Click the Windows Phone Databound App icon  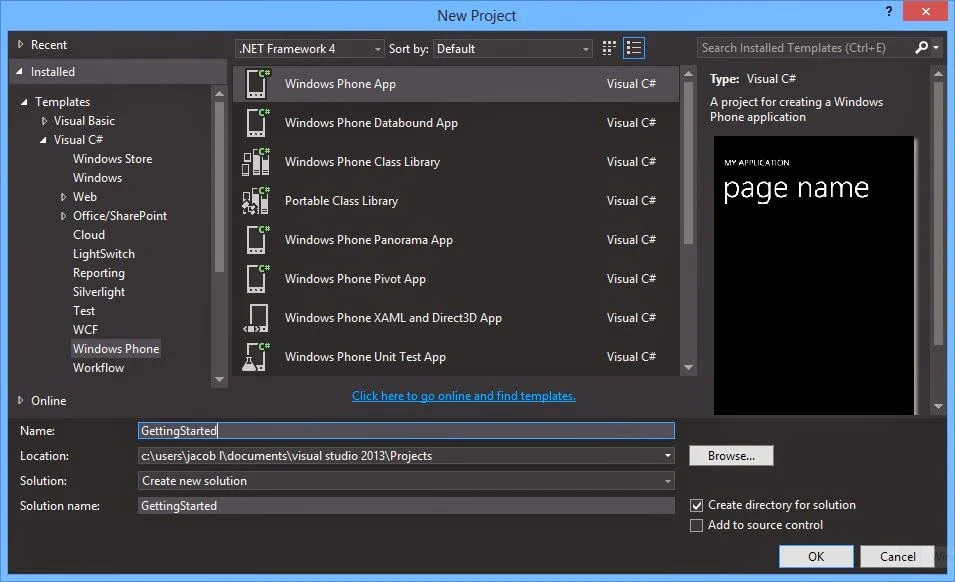tap(257, 122)
